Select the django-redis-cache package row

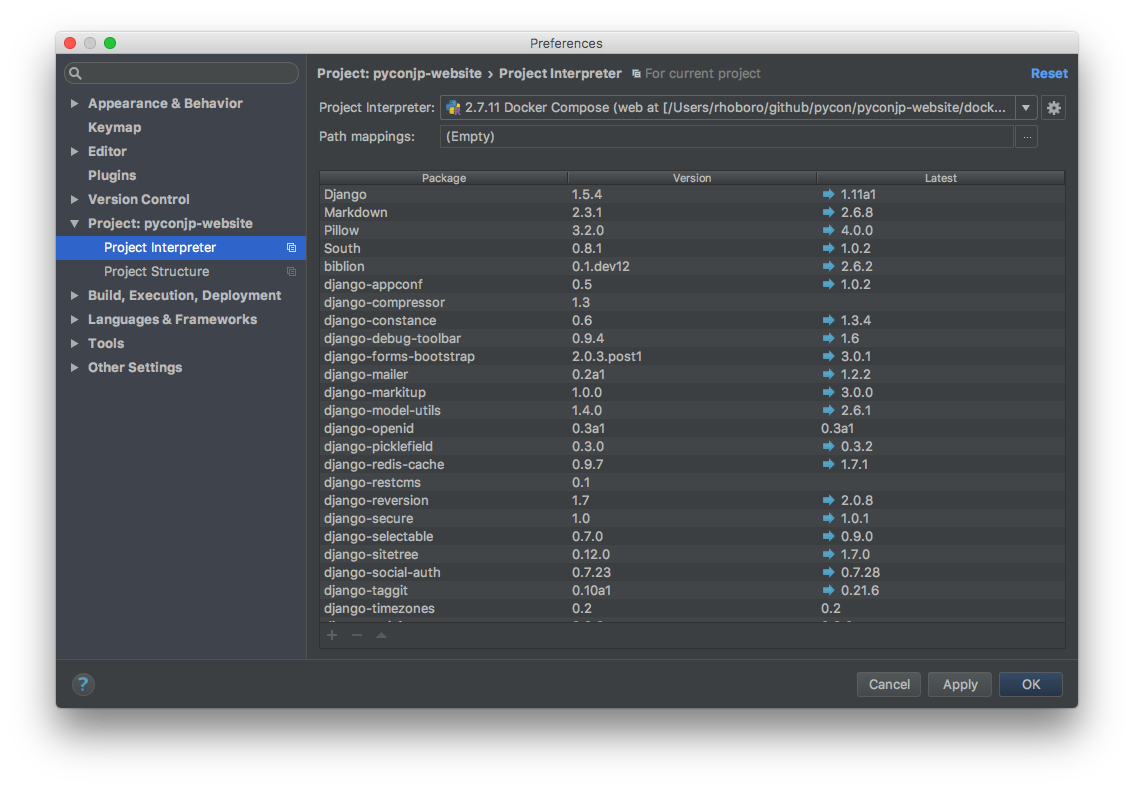692,465
